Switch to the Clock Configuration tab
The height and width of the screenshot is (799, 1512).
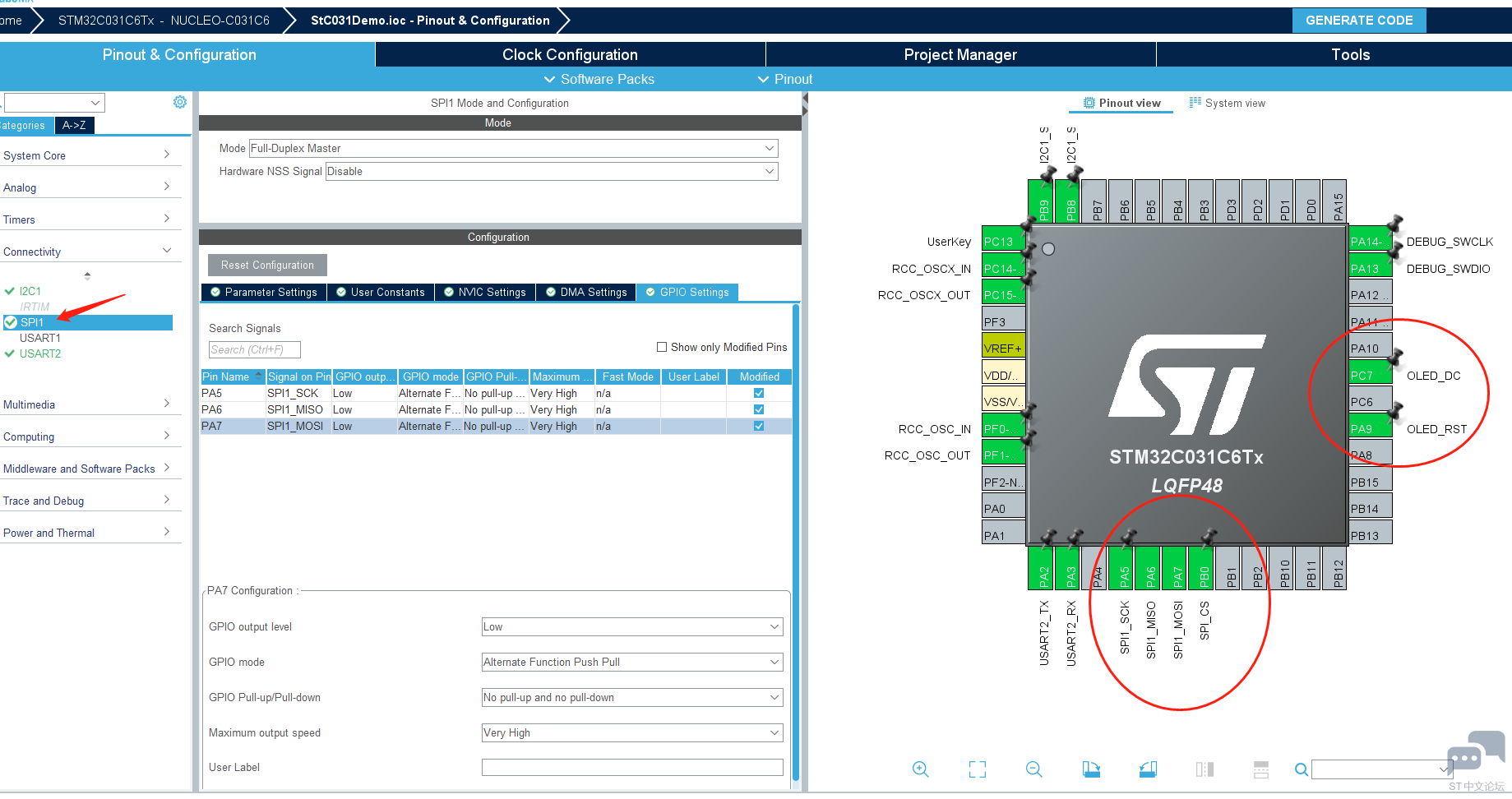coord(570,54)
